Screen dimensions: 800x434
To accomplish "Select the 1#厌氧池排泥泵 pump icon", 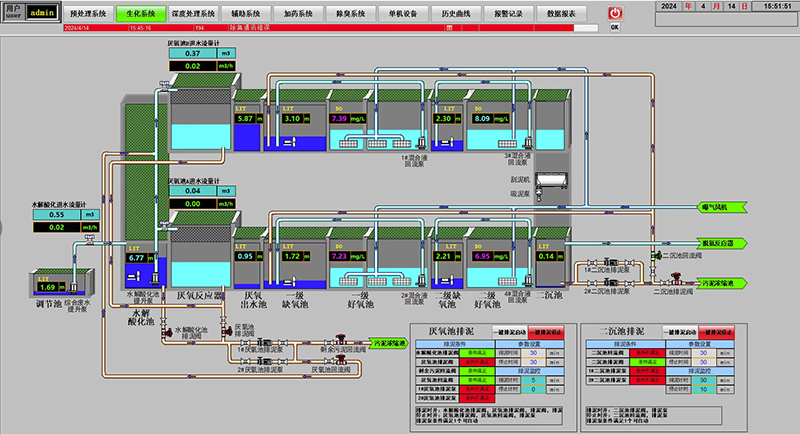I will (x=264, y=342).
